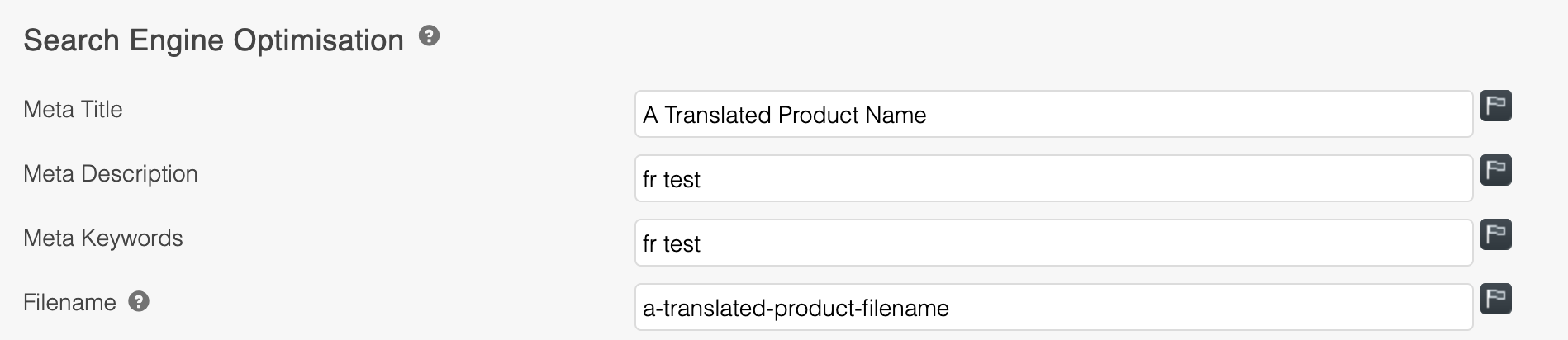Click 'fr test' text in Meta Description

pos(671,180)
